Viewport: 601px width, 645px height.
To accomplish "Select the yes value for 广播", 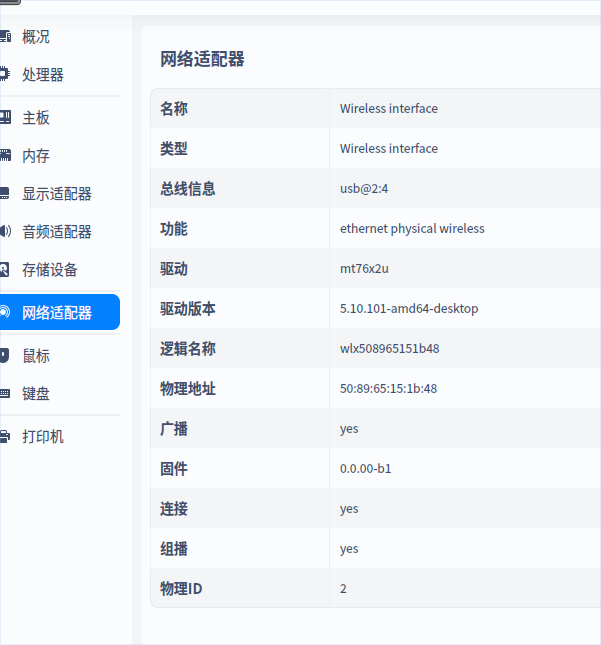I will (x=349, y=429).
